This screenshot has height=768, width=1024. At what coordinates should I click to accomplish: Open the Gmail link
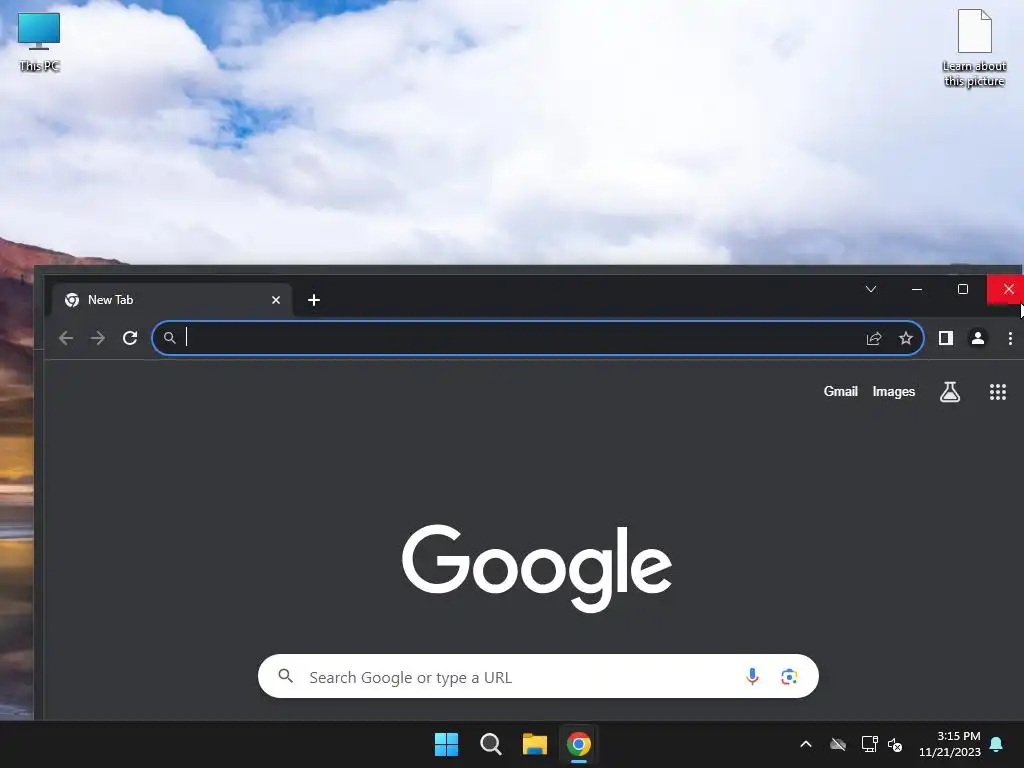(x=840, y=391)
